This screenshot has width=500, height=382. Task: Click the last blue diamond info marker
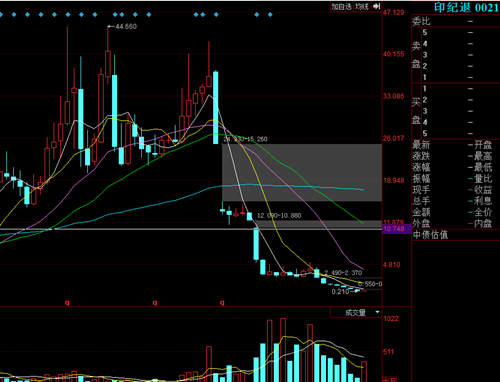(270, 15)
